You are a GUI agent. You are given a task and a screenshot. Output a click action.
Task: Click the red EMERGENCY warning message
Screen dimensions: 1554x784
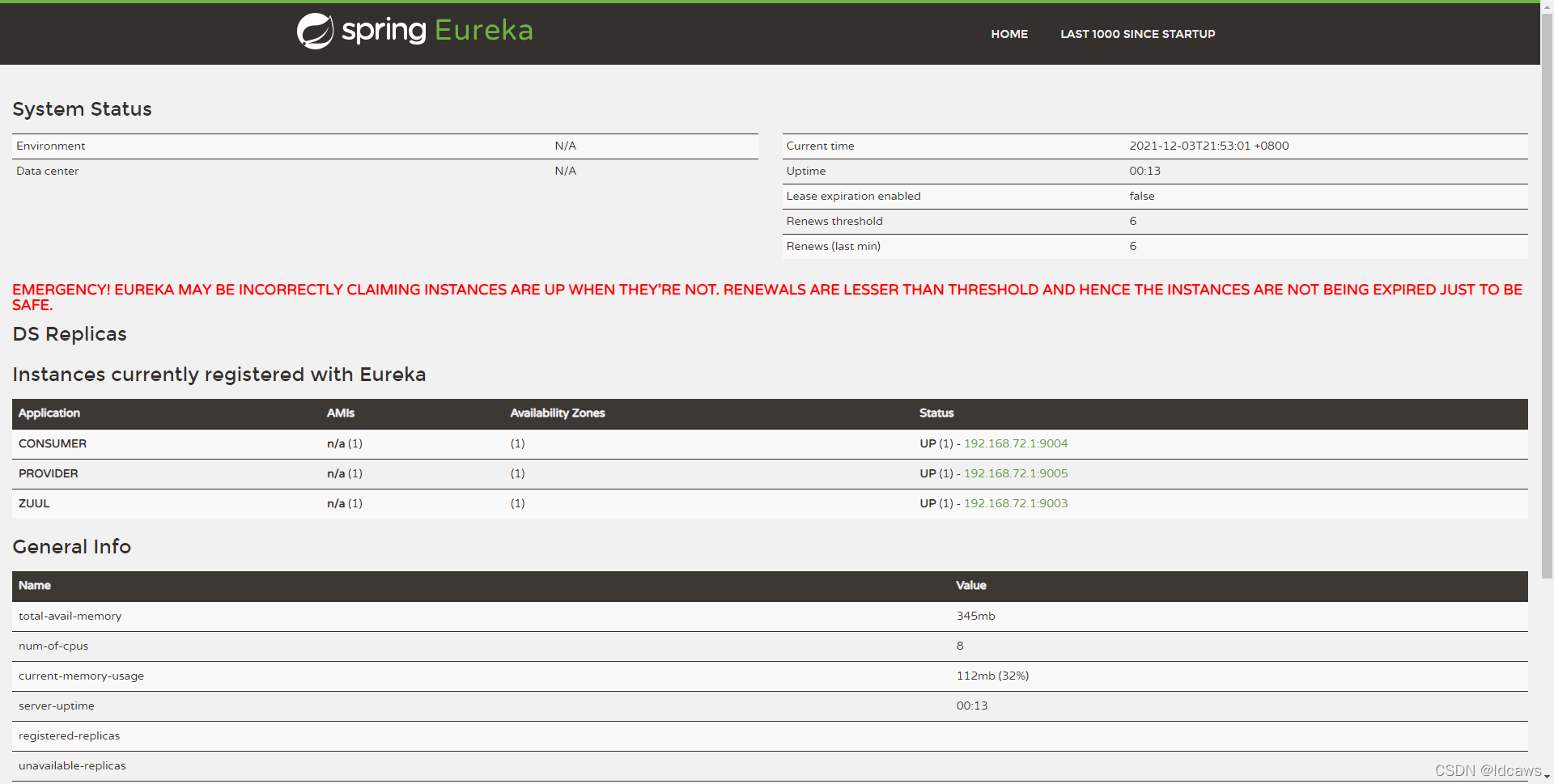767,297
